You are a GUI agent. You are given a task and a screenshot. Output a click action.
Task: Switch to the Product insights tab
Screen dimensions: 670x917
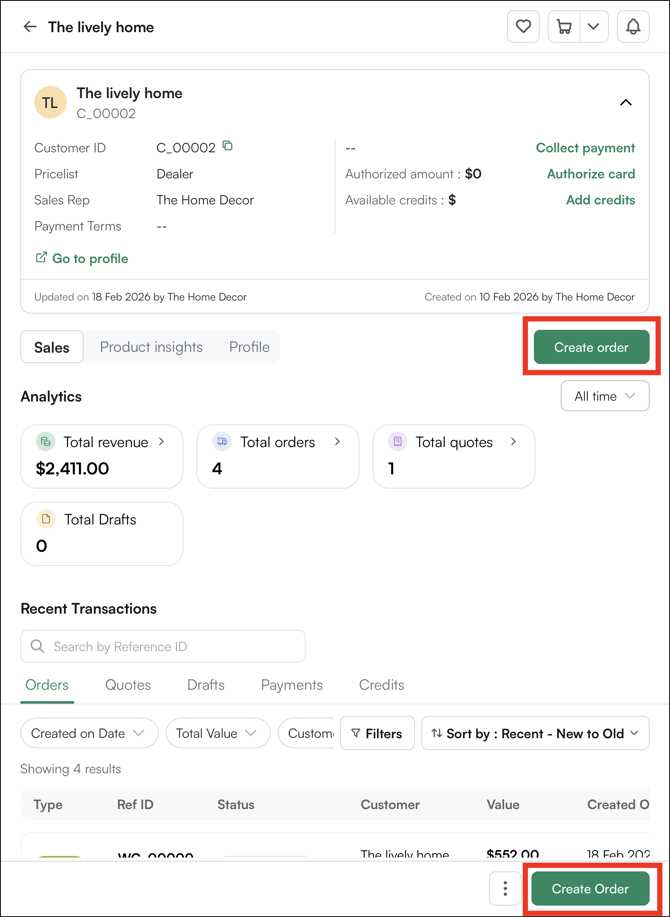point(151,347)
